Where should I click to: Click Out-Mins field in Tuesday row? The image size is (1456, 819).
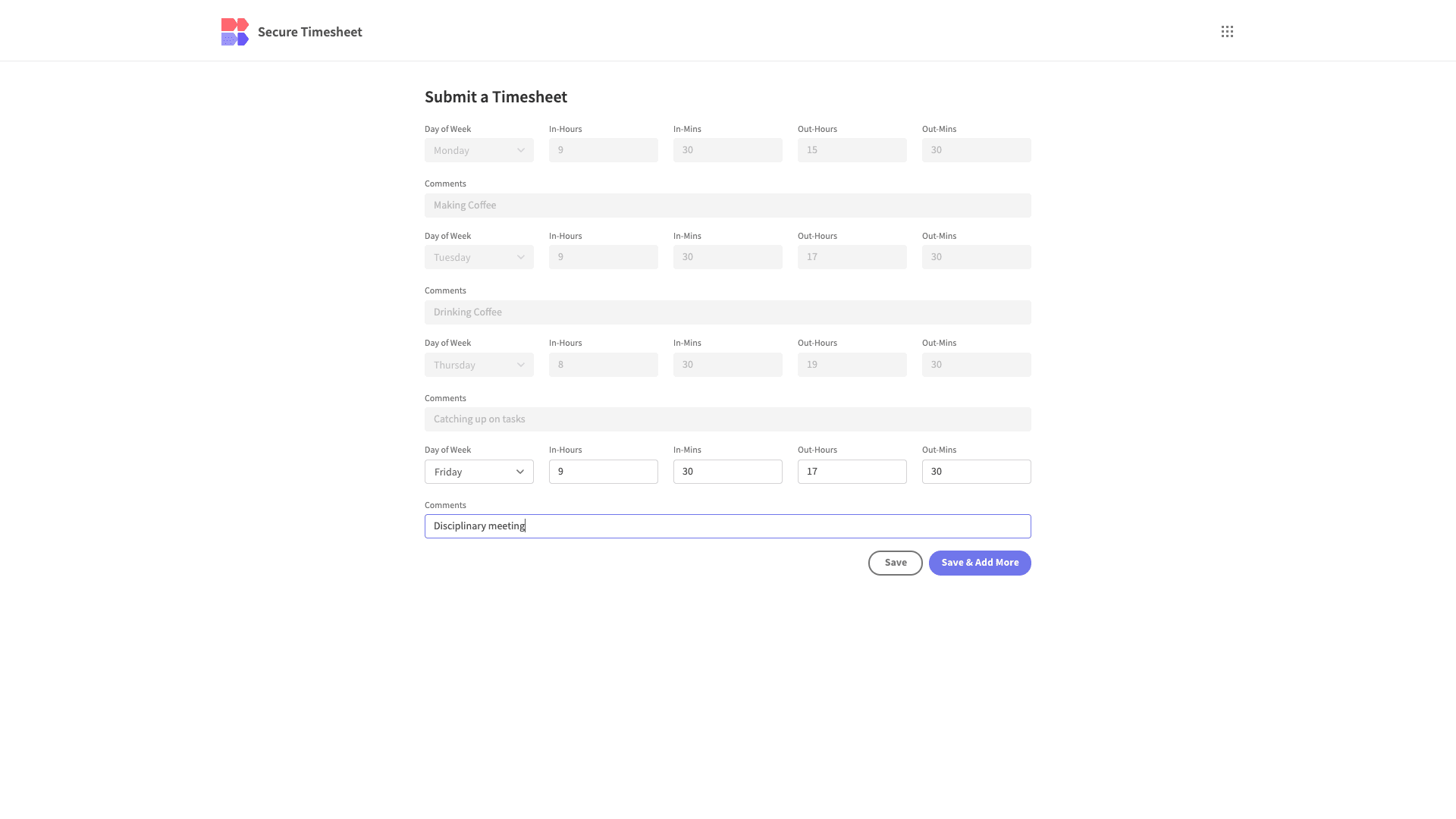click(977, 257)
